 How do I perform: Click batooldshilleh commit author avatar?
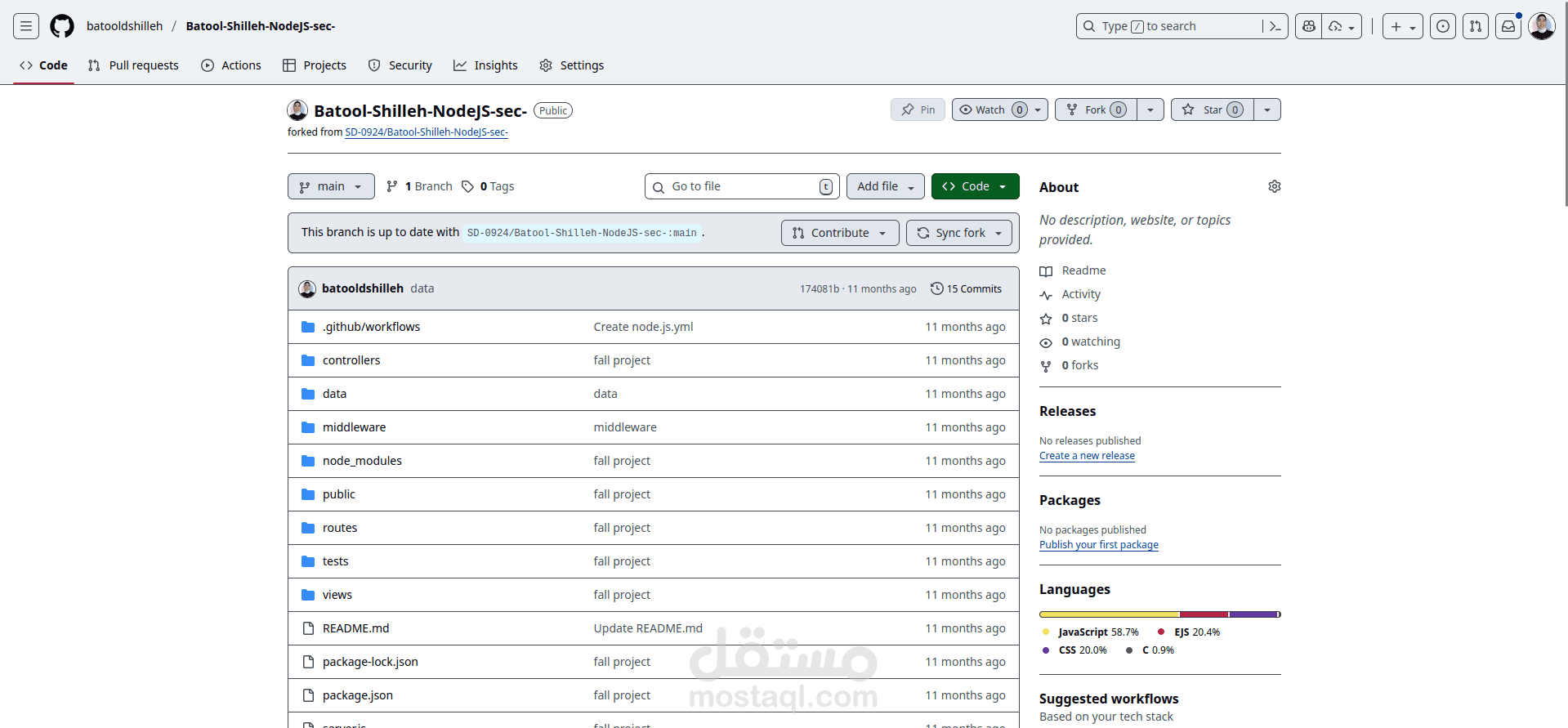pyautogui.click(x=307, y=288)
